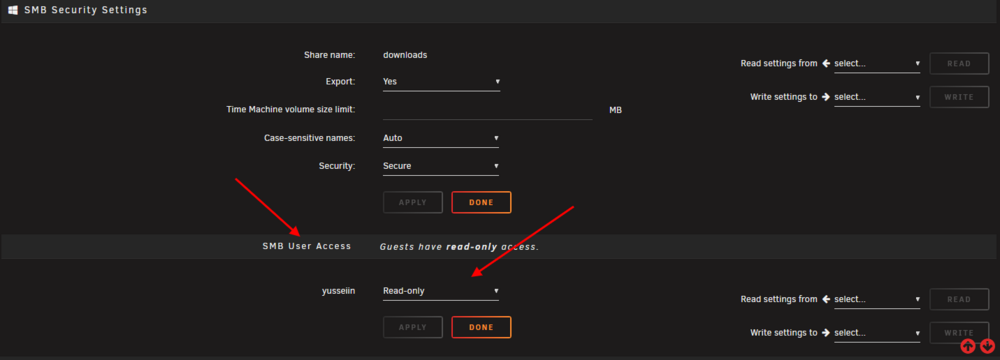Click the Windows logo beside SMB Security Settings

[13, 10]
